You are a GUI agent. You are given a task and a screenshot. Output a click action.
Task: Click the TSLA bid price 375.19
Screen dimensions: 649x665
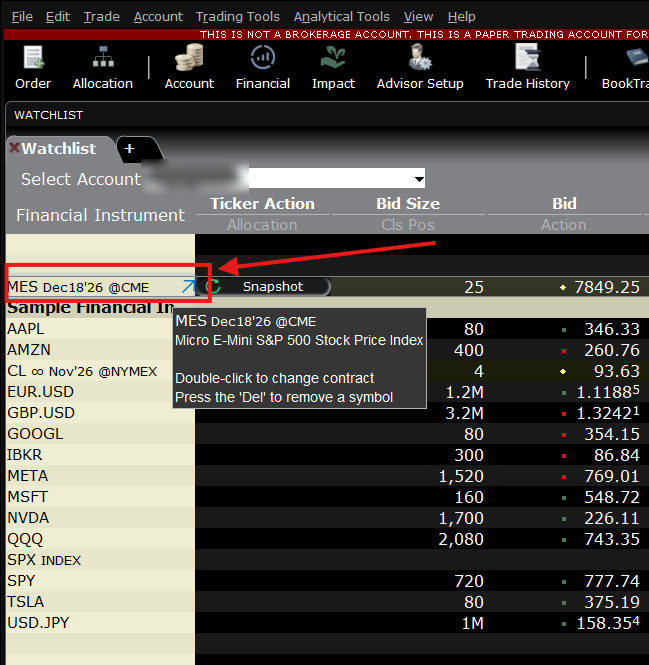612,602
